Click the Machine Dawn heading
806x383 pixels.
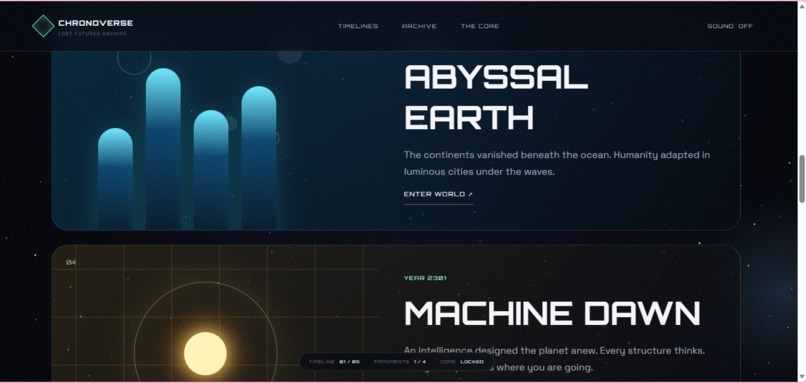[x=552, y=313]
